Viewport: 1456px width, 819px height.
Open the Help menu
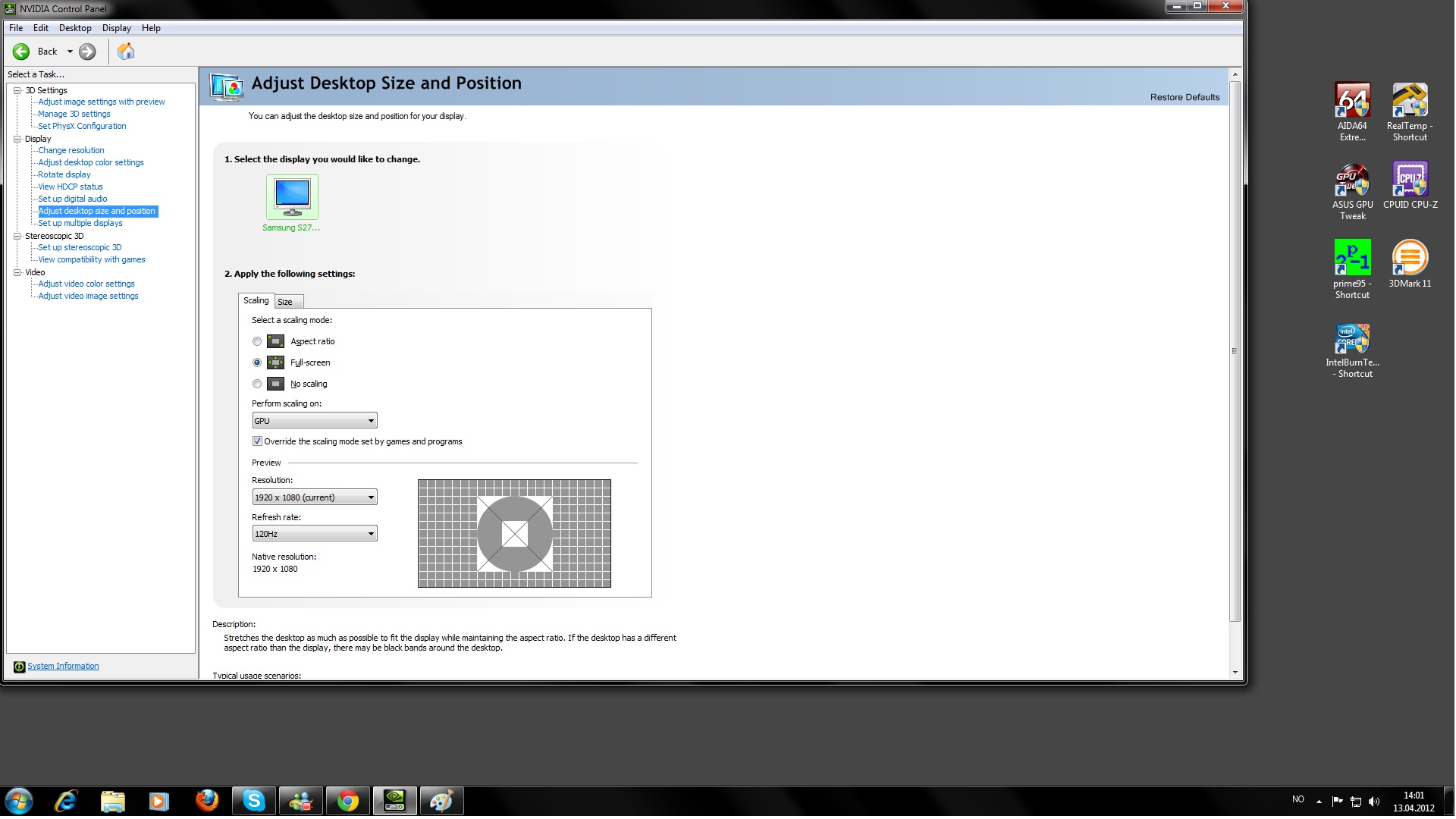point(151,28)
